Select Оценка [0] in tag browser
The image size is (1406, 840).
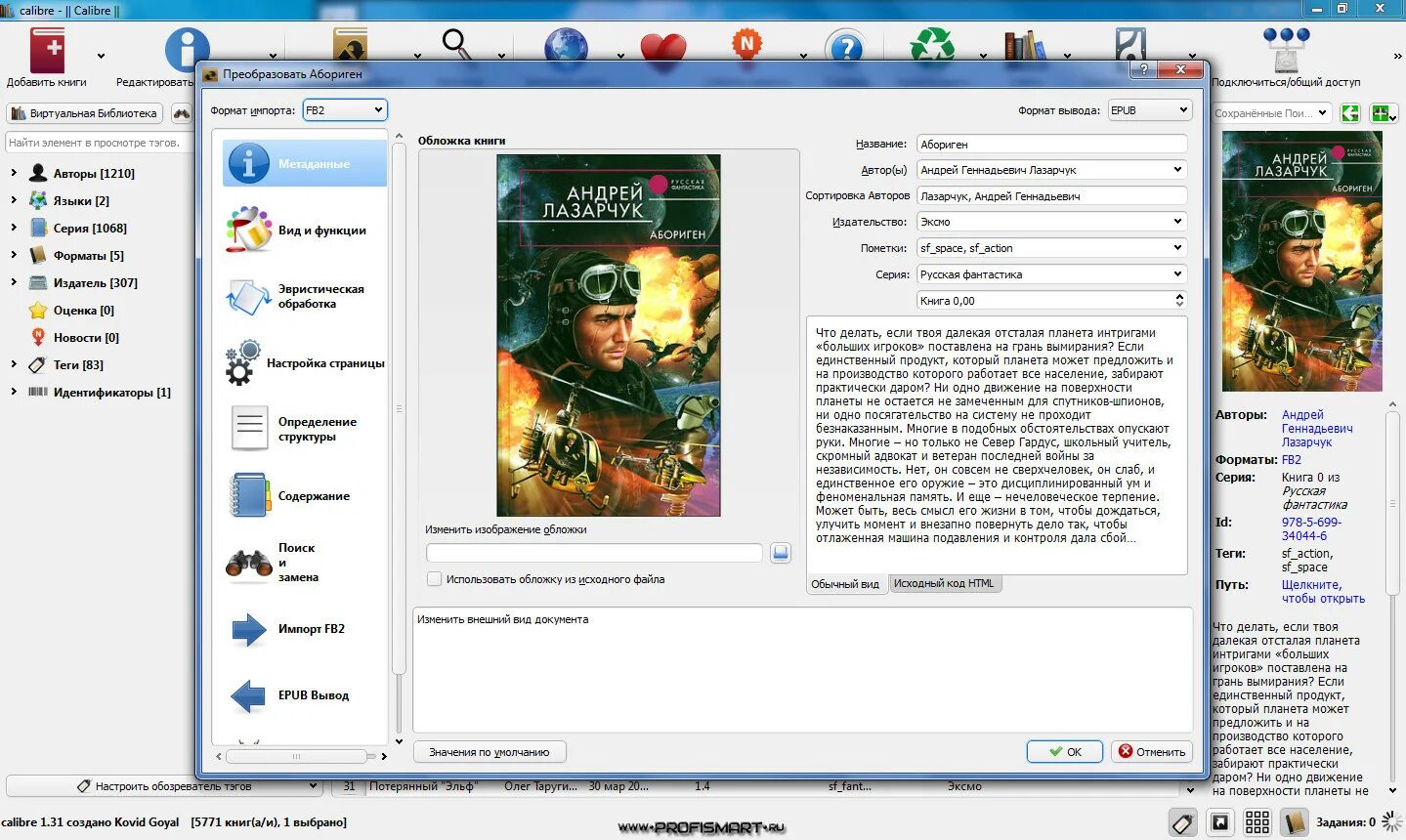point(83,311)
